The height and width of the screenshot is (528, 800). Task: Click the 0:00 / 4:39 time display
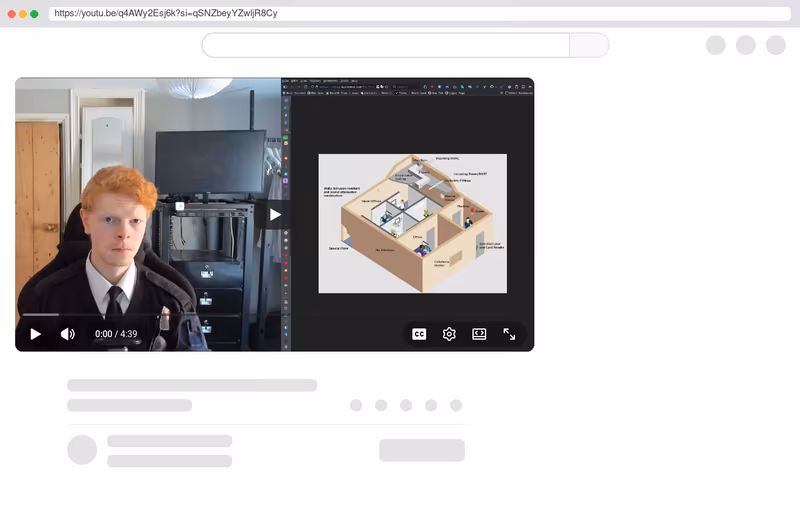pos(116,334)
